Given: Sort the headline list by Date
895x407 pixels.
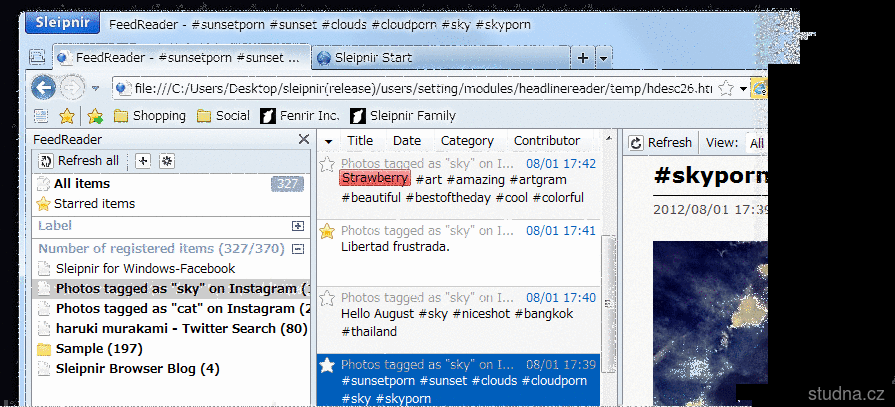Looking at the screenshot, I should [407, 141].
